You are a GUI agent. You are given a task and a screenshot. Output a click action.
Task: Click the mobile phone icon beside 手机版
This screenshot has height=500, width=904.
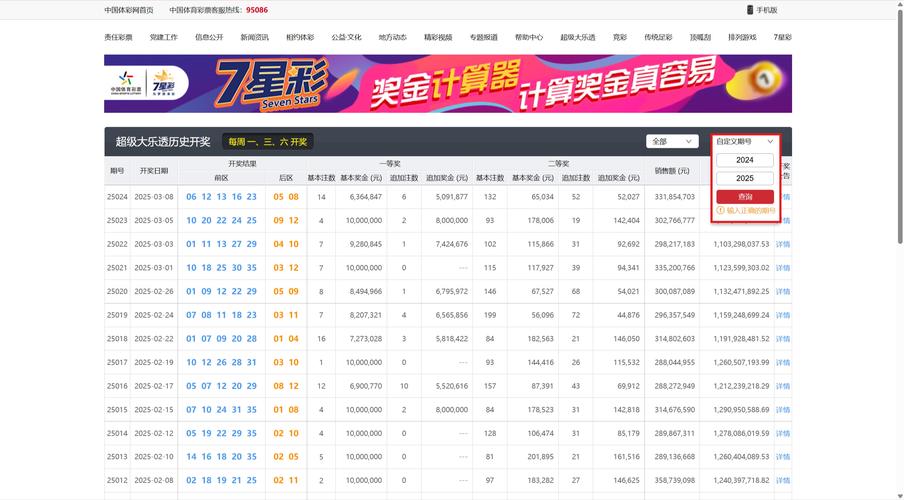(749, 10)
